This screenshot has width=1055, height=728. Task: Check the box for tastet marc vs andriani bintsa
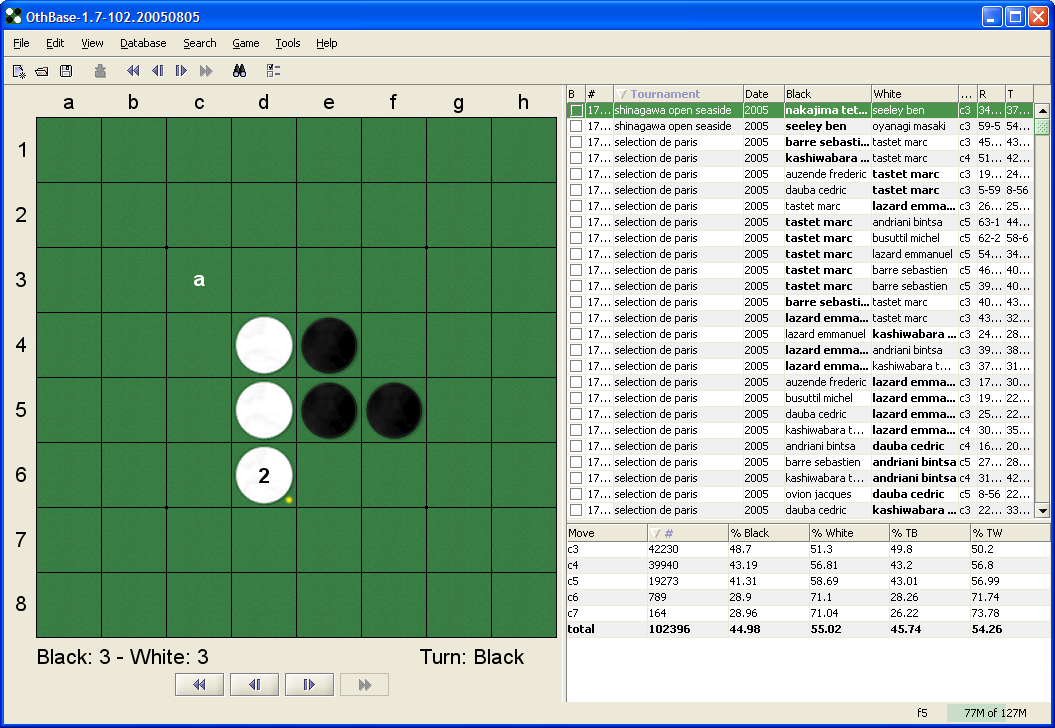[576, 223]
